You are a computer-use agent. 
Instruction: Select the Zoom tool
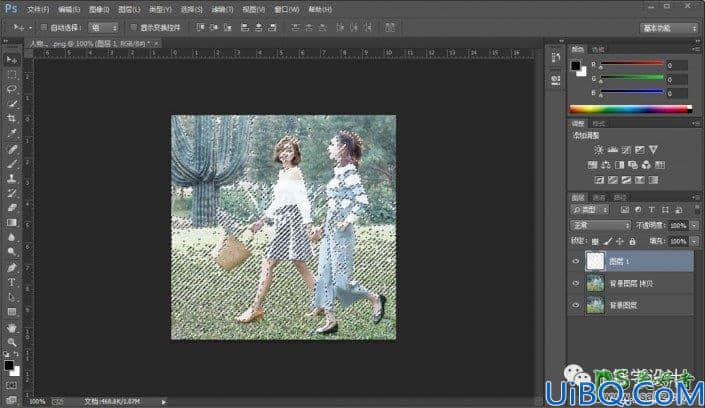point(12,342)
